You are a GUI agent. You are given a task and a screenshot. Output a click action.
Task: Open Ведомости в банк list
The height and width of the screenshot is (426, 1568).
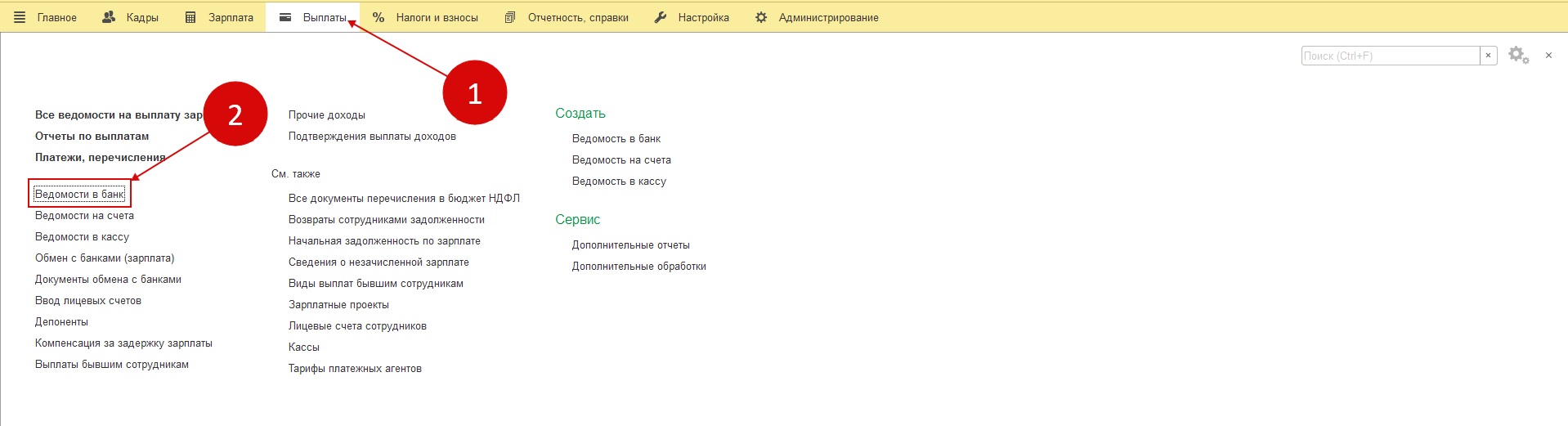click(79, 195)
